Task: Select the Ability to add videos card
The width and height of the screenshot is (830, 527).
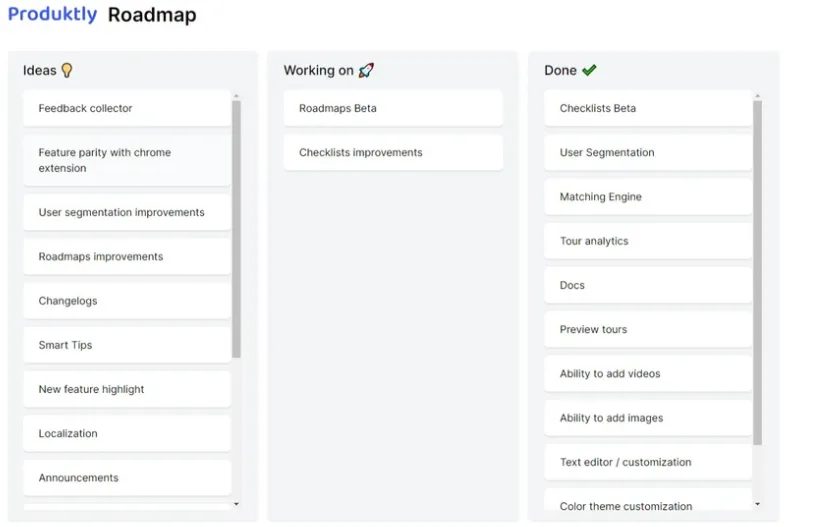Action: click(x=648, y=374)
